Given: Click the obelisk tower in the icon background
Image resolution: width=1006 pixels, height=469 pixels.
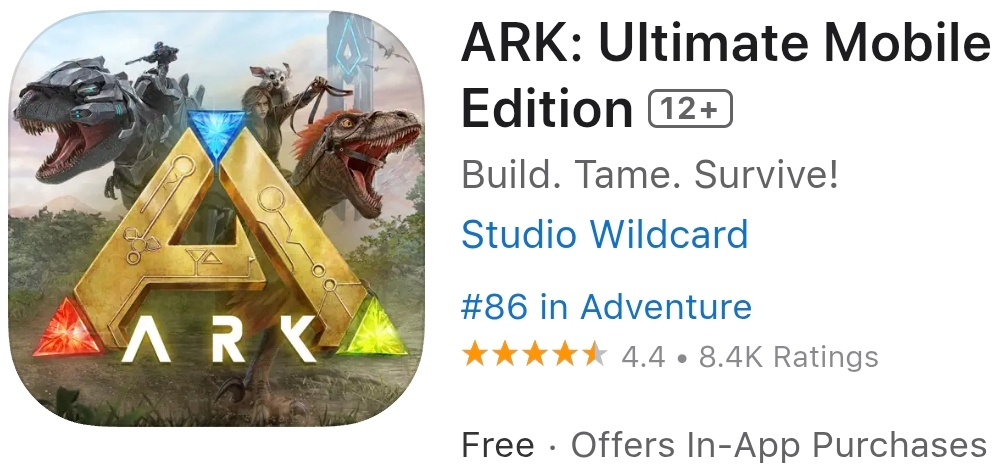Looking at the screenshot, I should 350,51.
